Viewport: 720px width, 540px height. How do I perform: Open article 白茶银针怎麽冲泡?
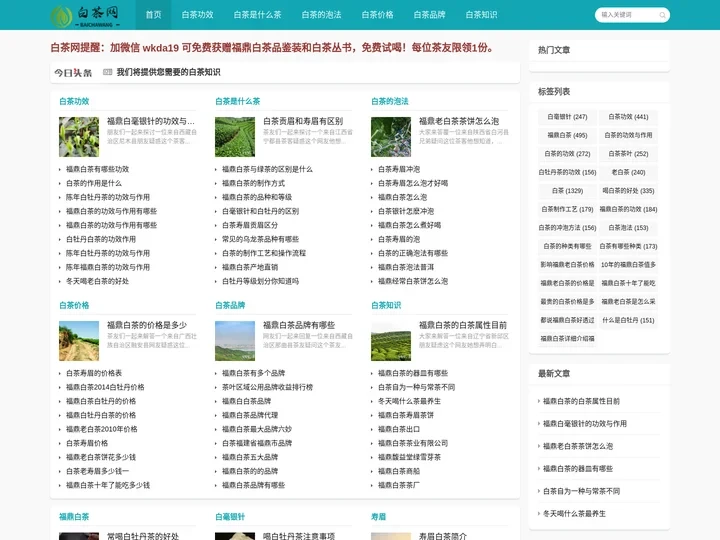click(406, 211)
